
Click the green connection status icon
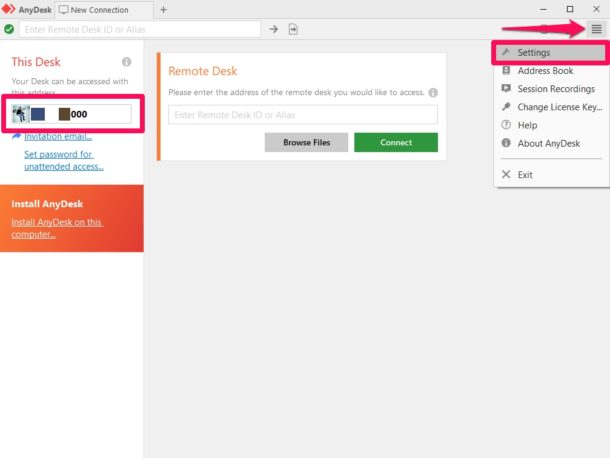point(9,29)
